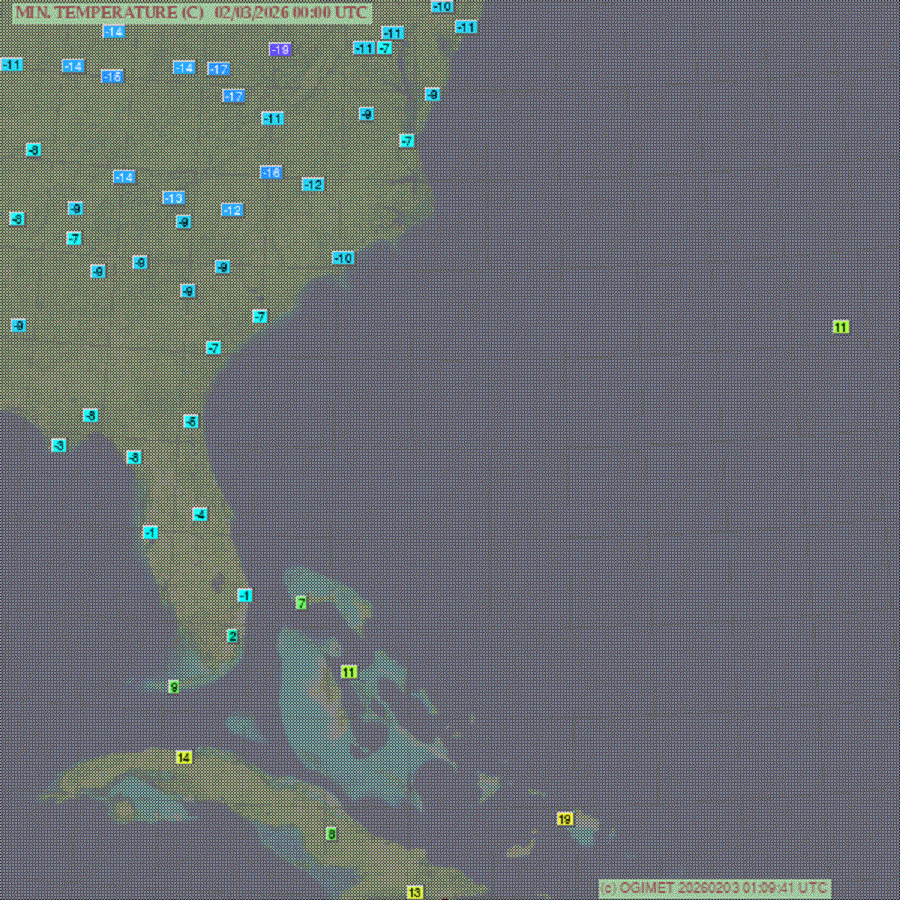Click the -10 marker on the Carolina coast
This screenshot has width=900, height=900.
coord(343,258)
